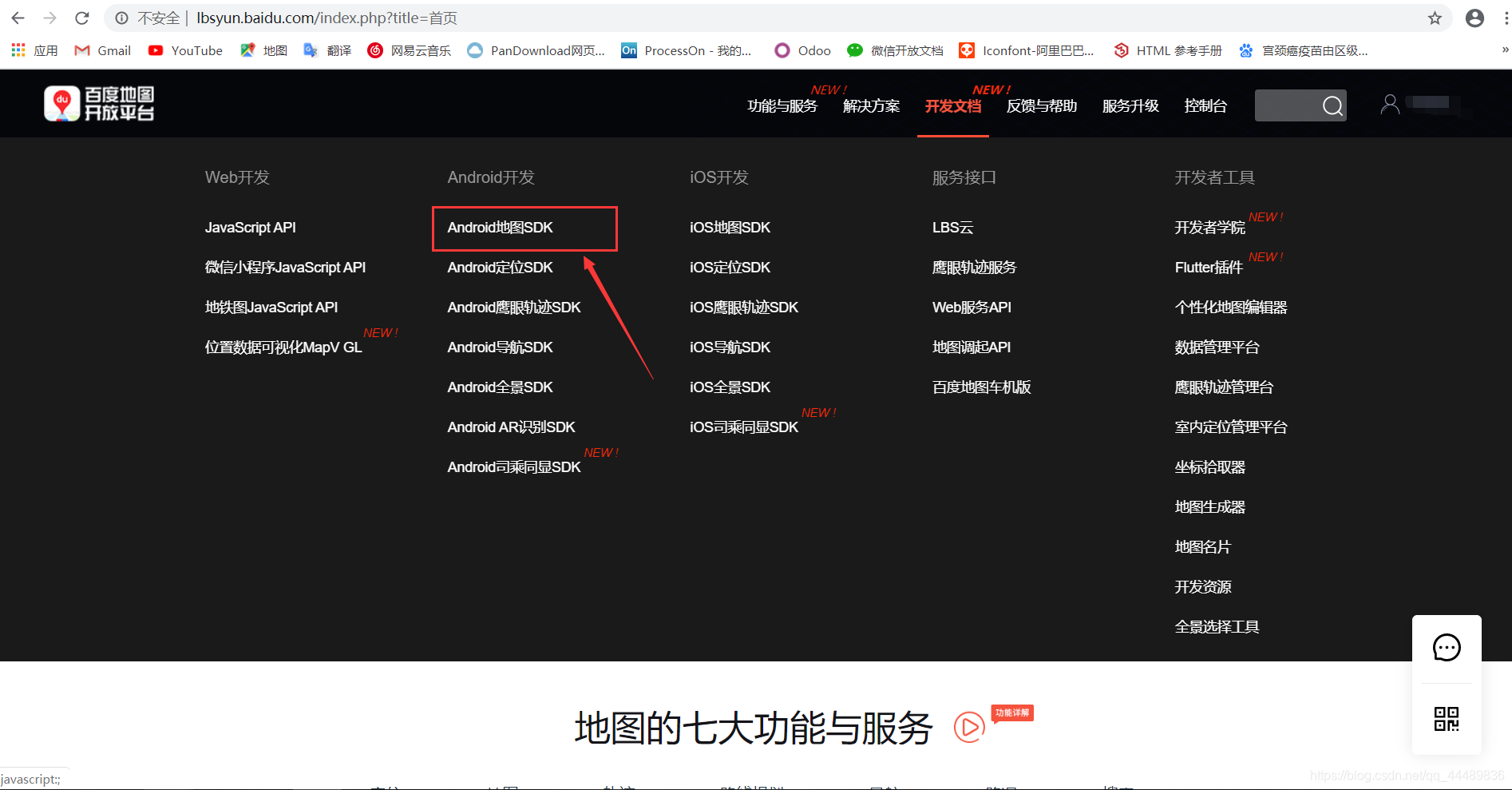Open Android全景SDK link
Image resolution: width=1512 pixels, height=790 pixels.
pyautogui.click(x=501, y=387)
